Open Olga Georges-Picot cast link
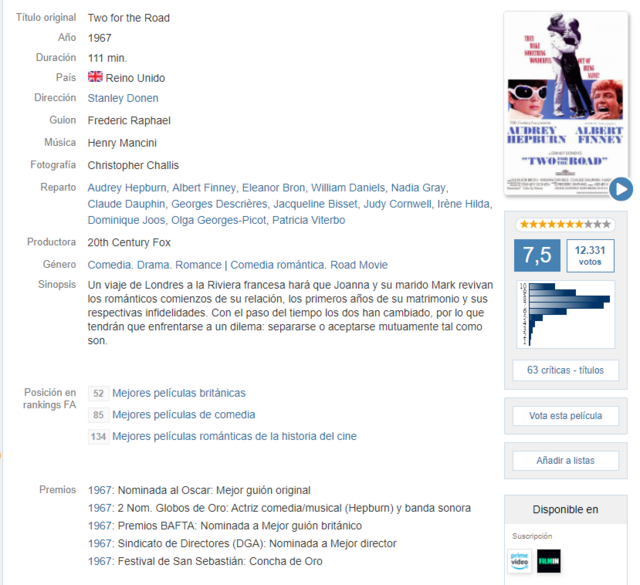The height and width of the screenshot is (585, 640). point(218,220)
